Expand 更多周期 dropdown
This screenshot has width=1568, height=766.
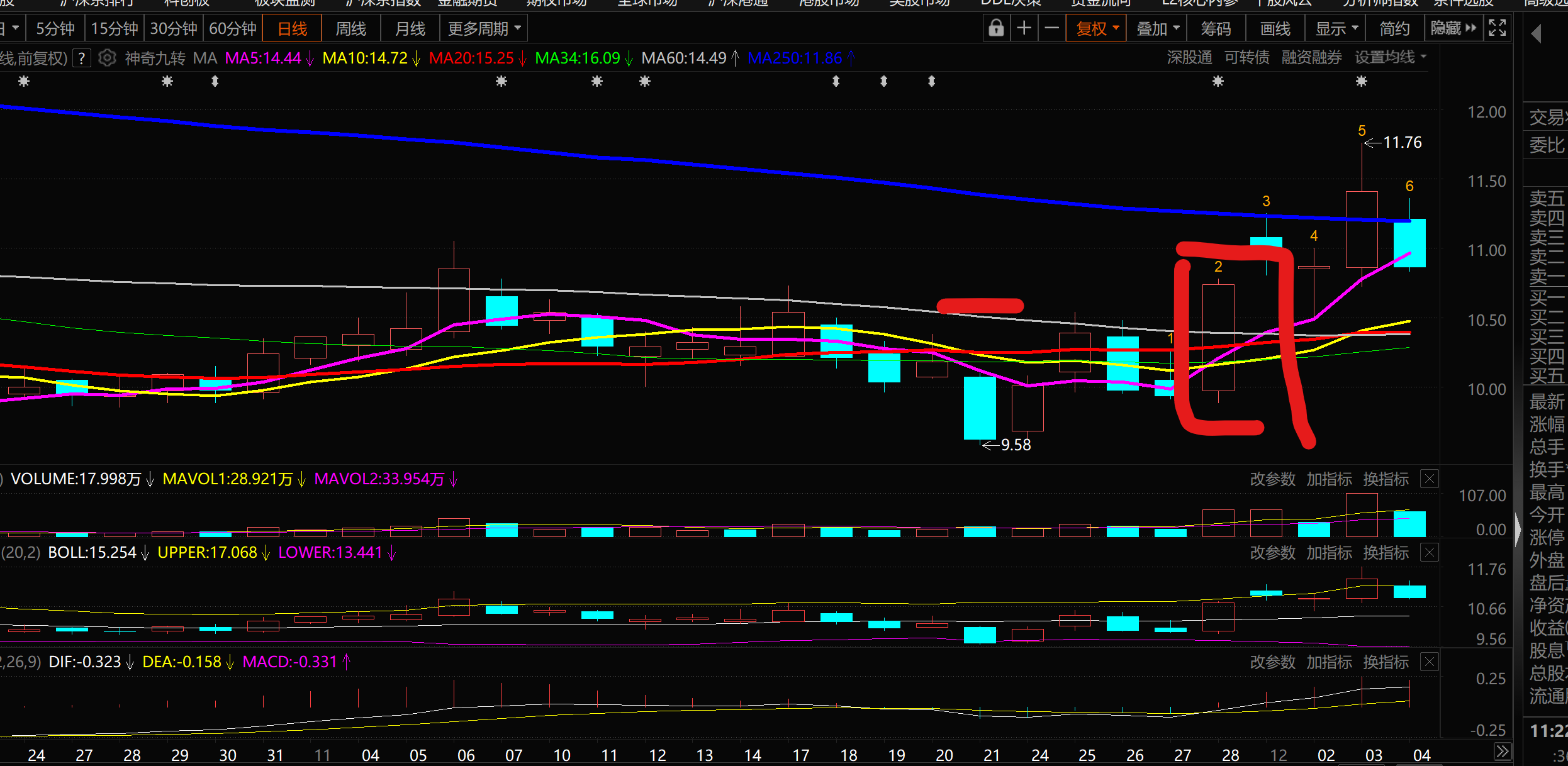click(484, 28)
